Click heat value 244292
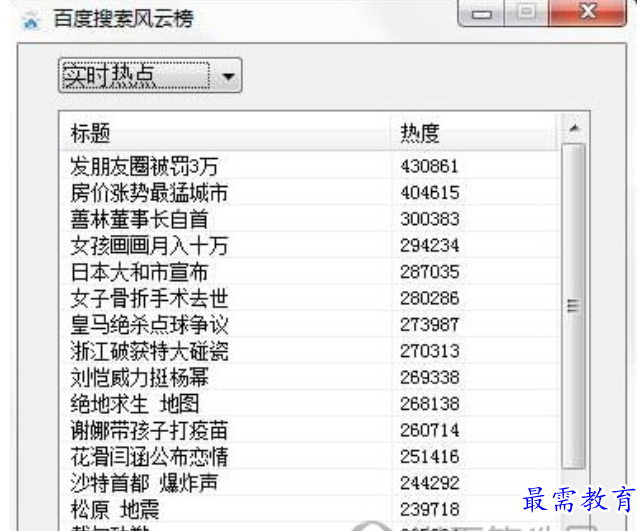 click(429, 483)
